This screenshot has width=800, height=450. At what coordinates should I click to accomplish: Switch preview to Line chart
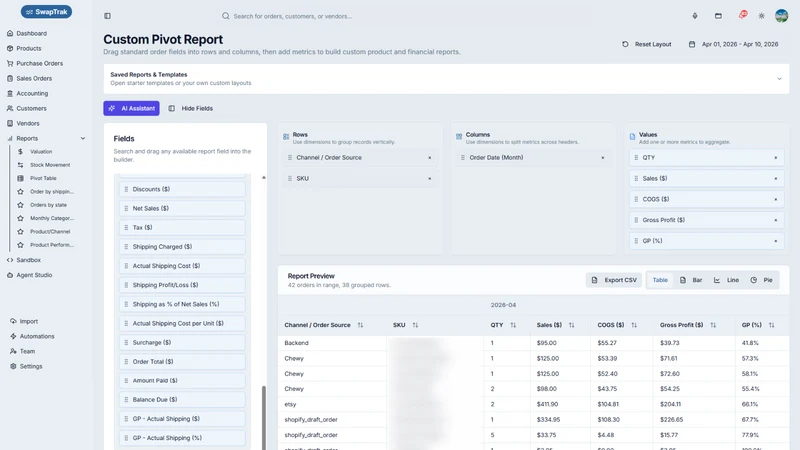[726, 280]
